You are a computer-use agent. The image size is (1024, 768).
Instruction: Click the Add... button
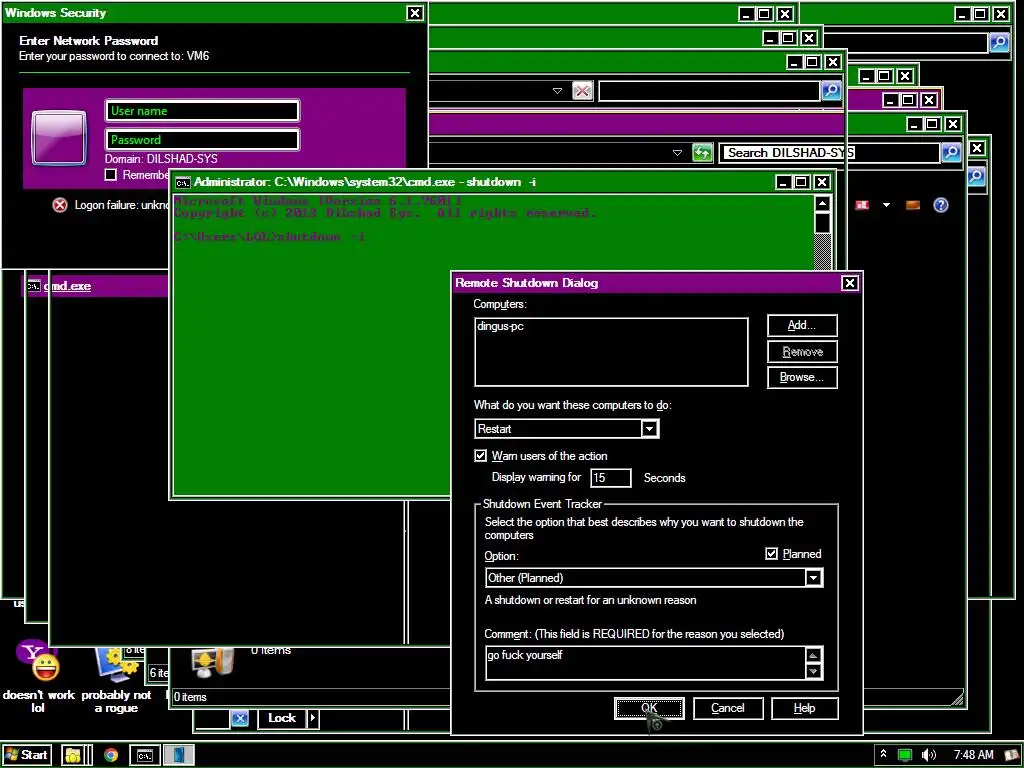pos(802,325)
